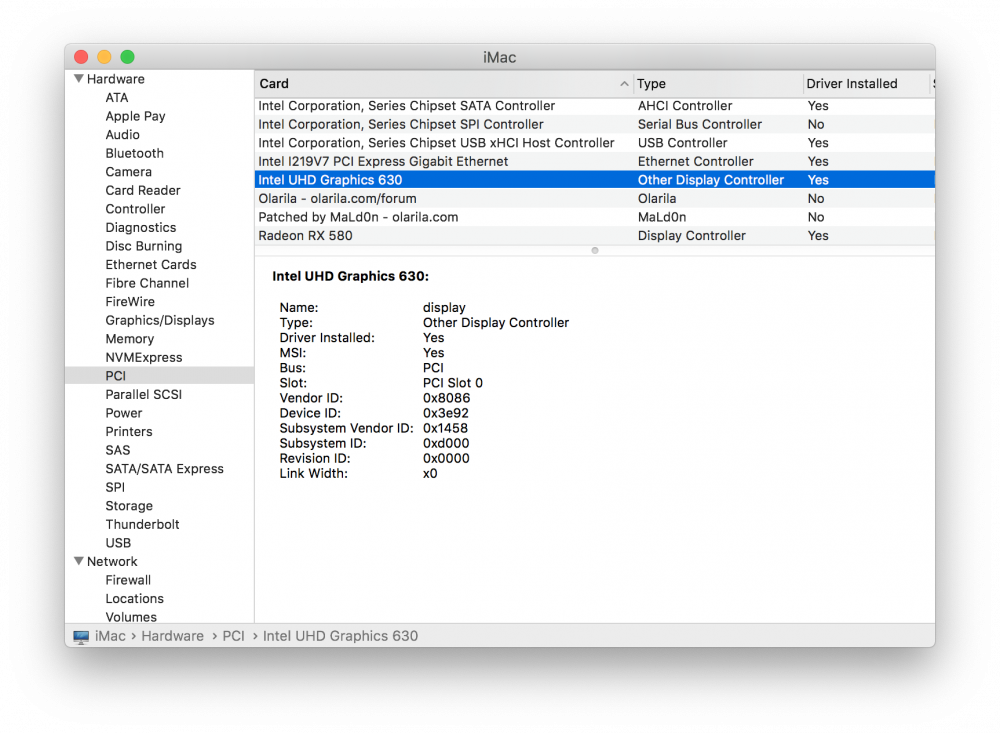Select ATA in the sidebar

pos(117,98)
